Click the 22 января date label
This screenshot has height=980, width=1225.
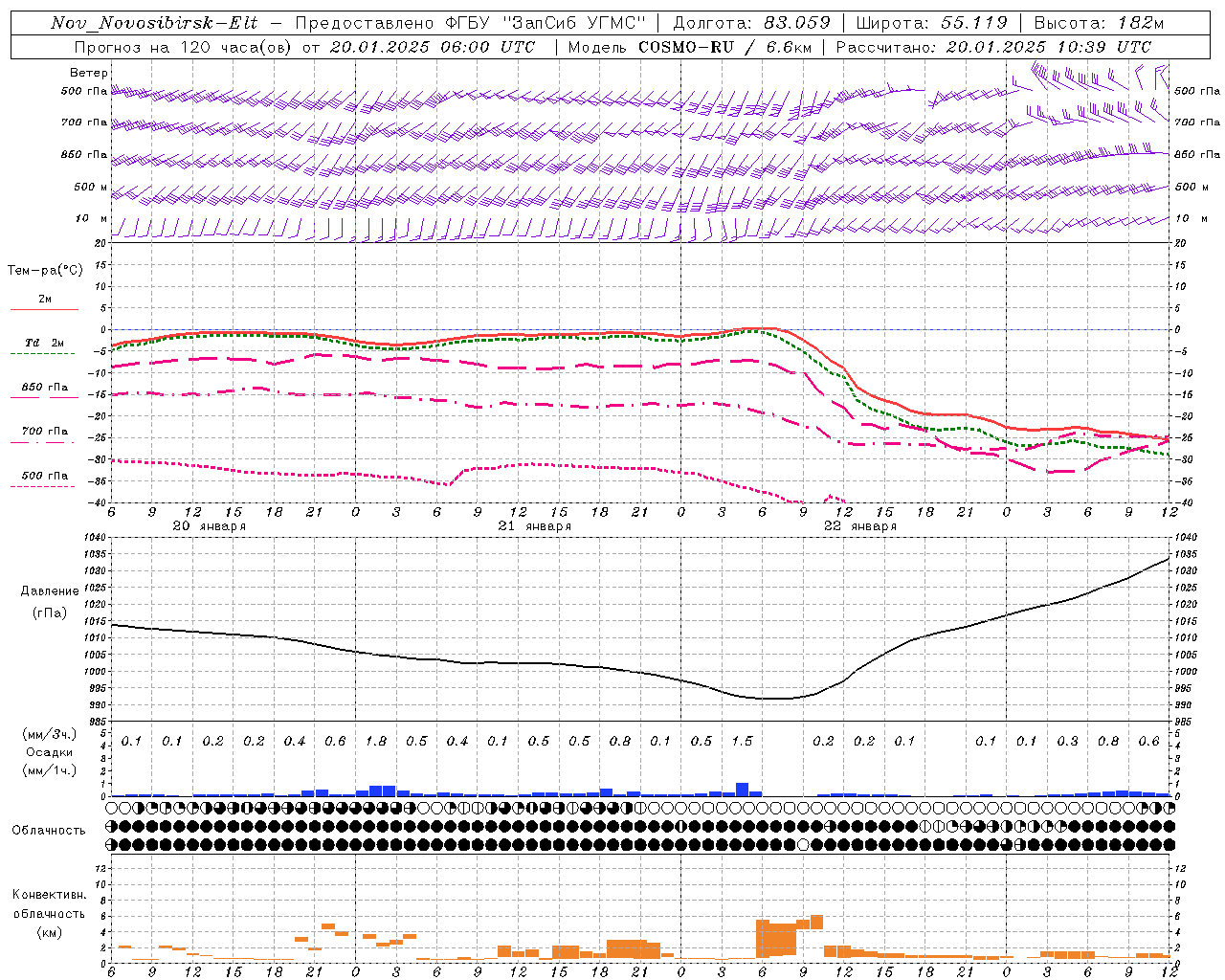(860, 526)
